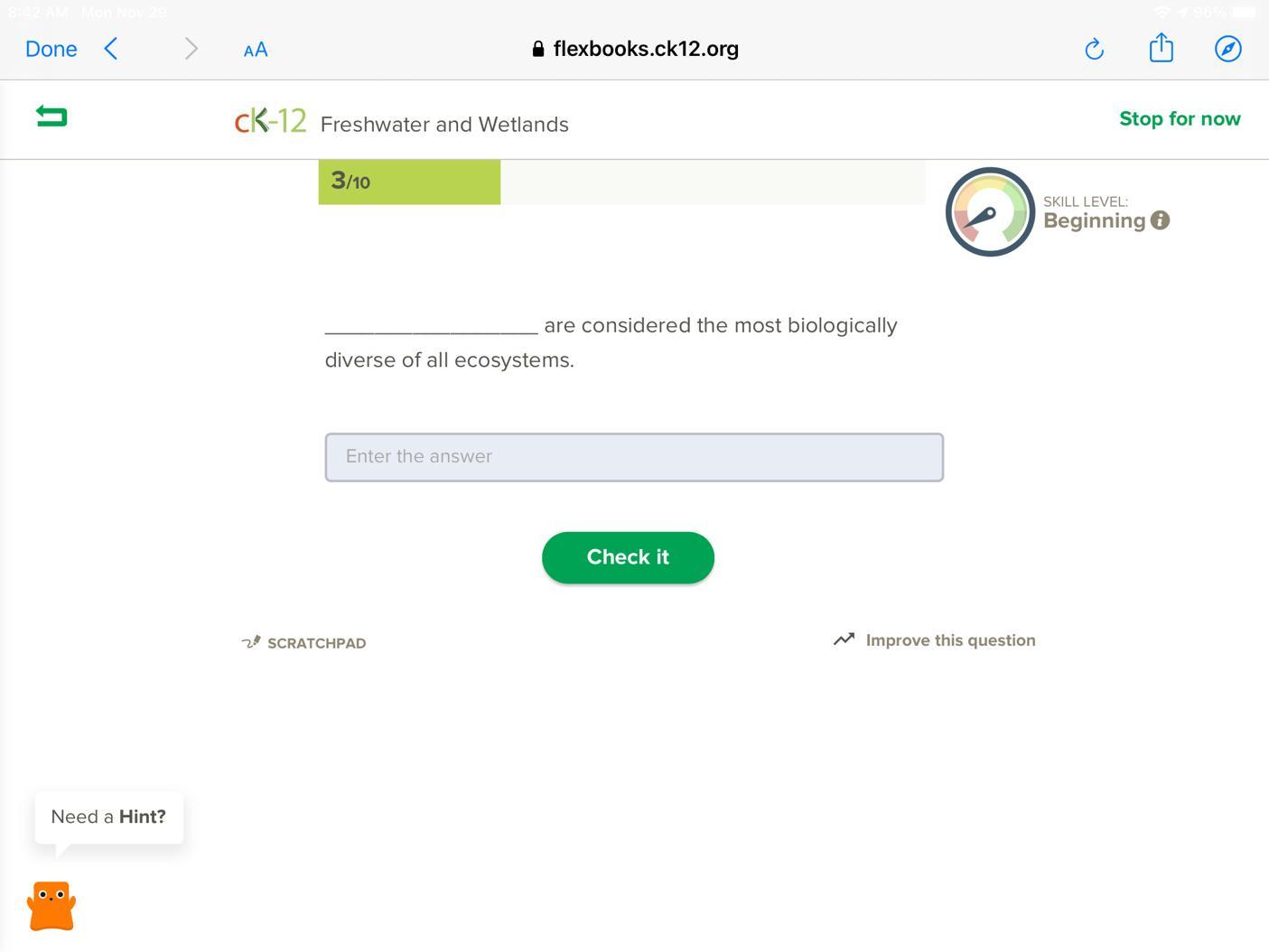The width and height of the screenshot is (1269, 952).
Task: Tap Done to close the browser
Action: [x=51, y=49]
